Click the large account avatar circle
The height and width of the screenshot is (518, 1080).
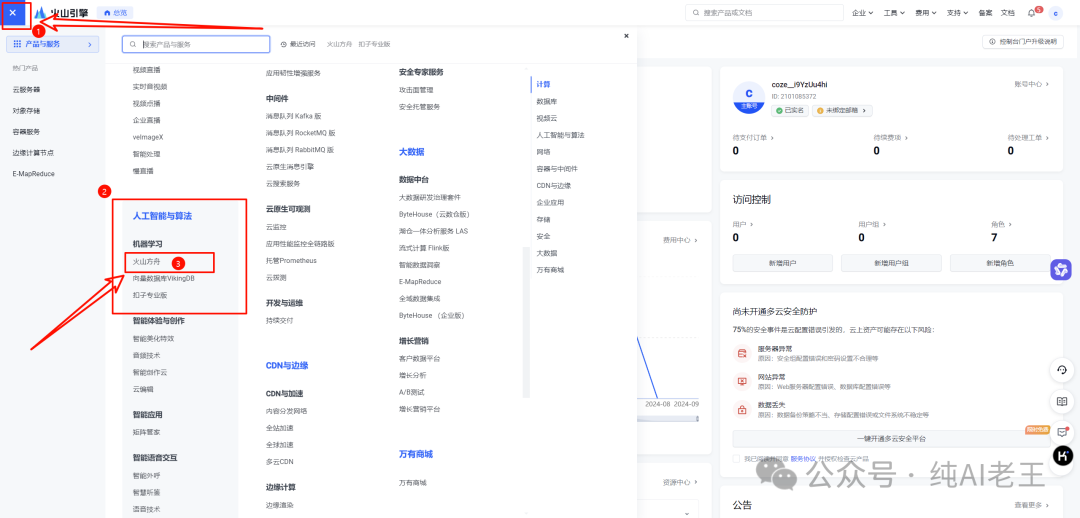click(749, 97)
